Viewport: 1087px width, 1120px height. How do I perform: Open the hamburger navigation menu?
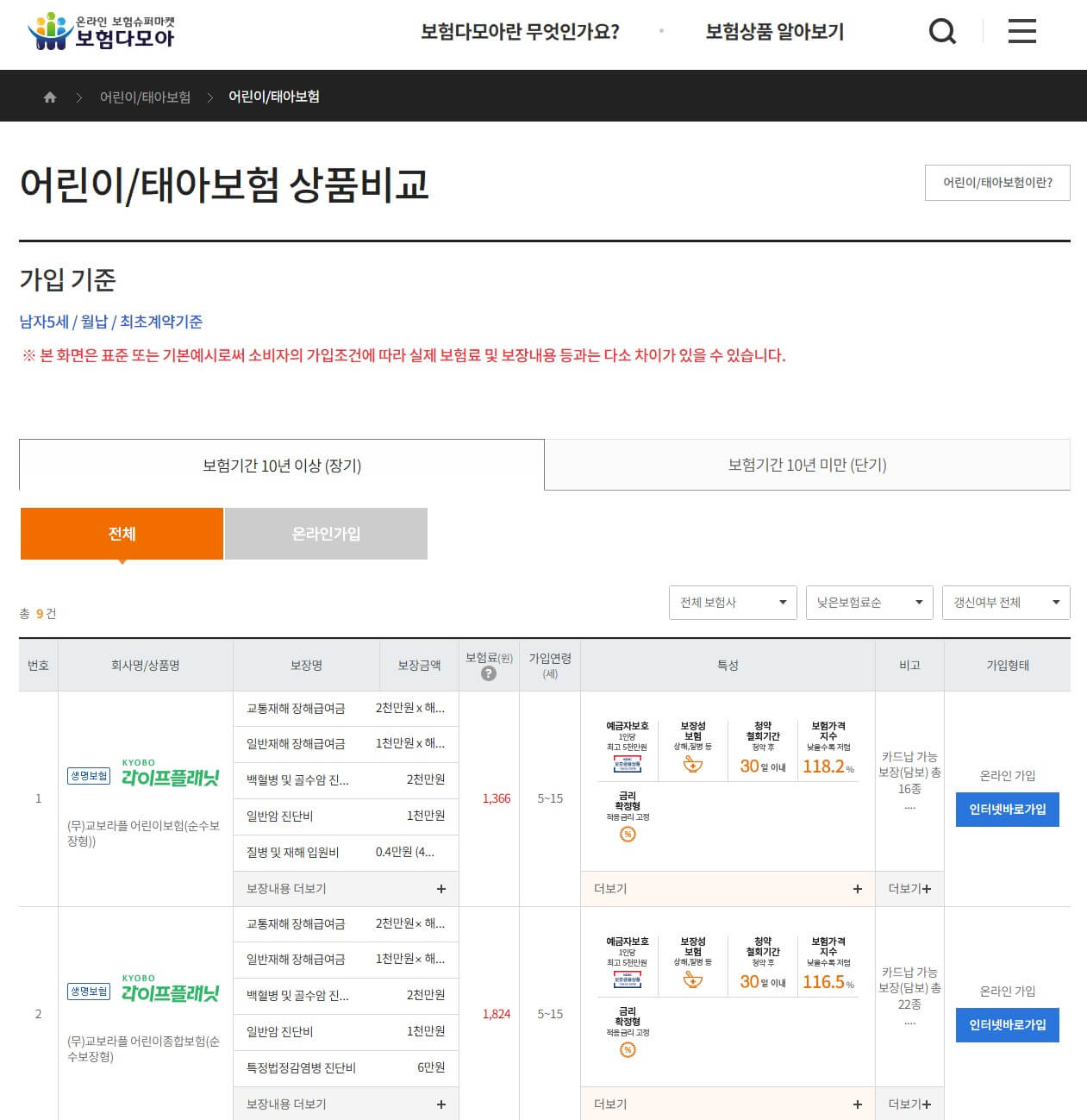coord(1021,31)
